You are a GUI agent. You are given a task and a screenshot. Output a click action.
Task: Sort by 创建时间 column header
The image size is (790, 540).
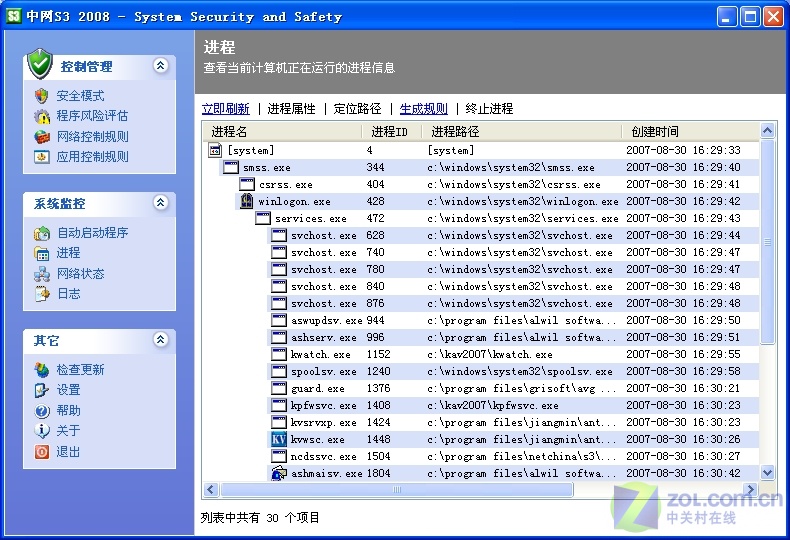[690, 132]
